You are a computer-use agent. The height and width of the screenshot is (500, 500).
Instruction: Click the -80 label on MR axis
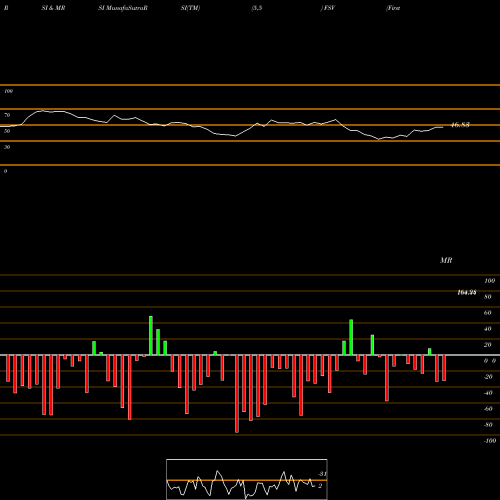pos(488,425)
